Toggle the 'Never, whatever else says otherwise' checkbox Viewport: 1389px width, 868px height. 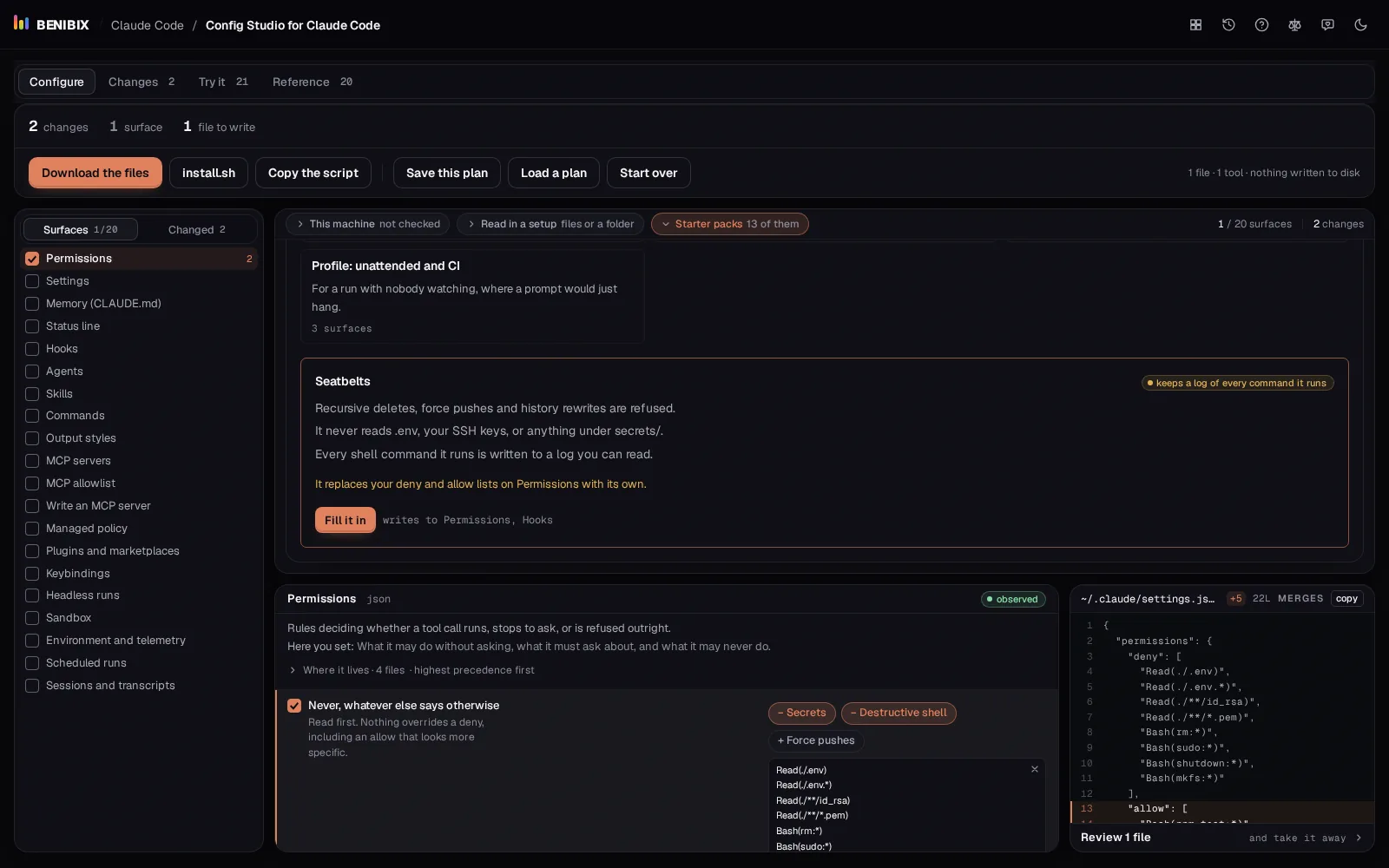pos(294,706)
